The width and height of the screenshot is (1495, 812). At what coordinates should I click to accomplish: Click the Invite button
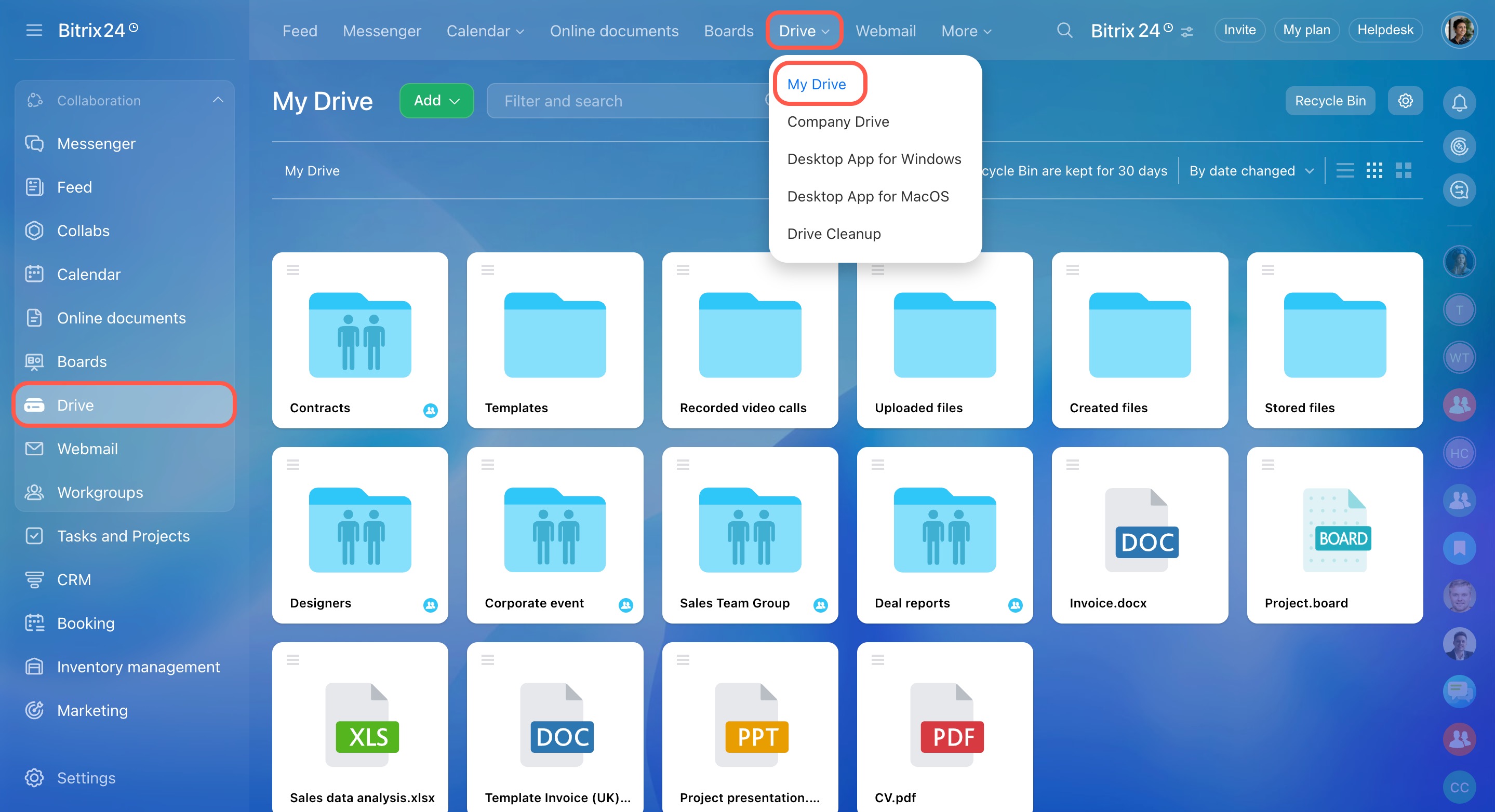point(1239,30)
